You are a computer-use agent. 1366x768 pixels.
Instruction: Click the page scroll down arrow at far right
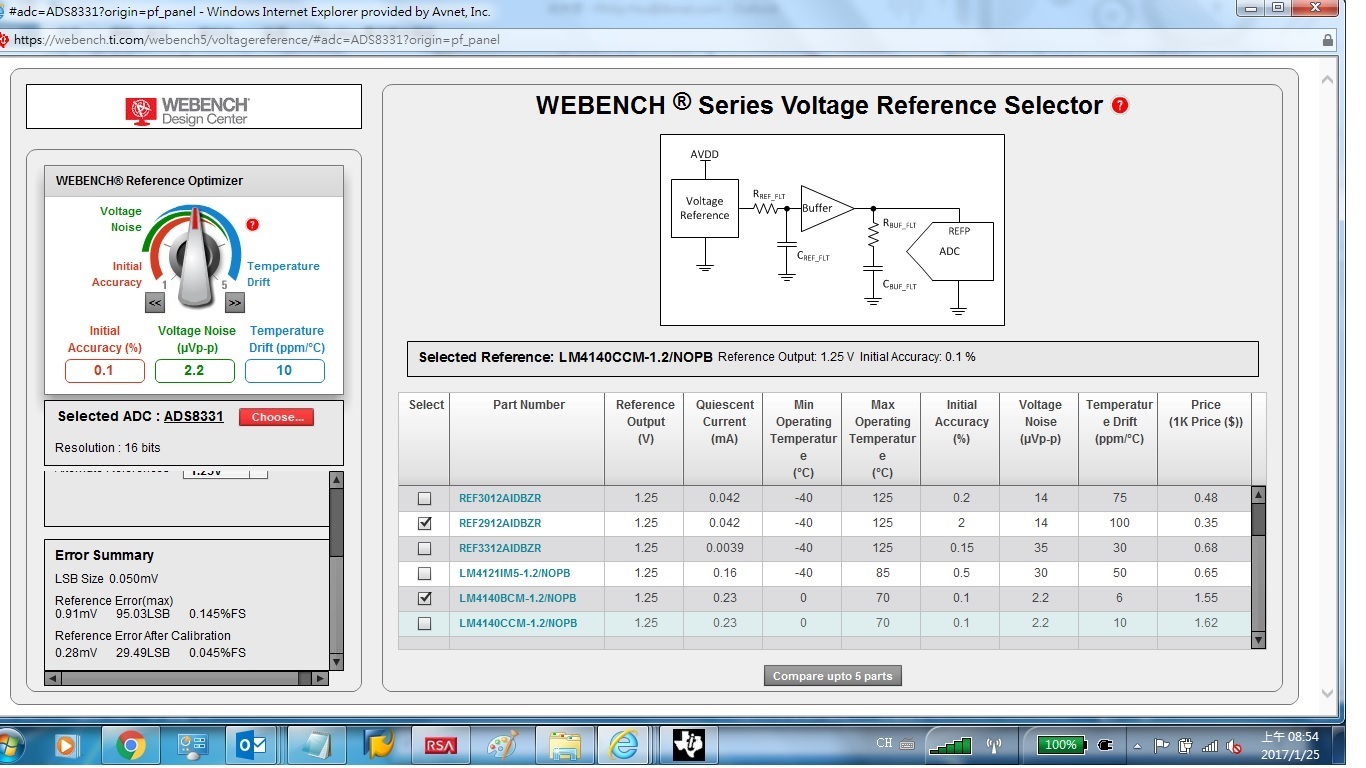1327,692
